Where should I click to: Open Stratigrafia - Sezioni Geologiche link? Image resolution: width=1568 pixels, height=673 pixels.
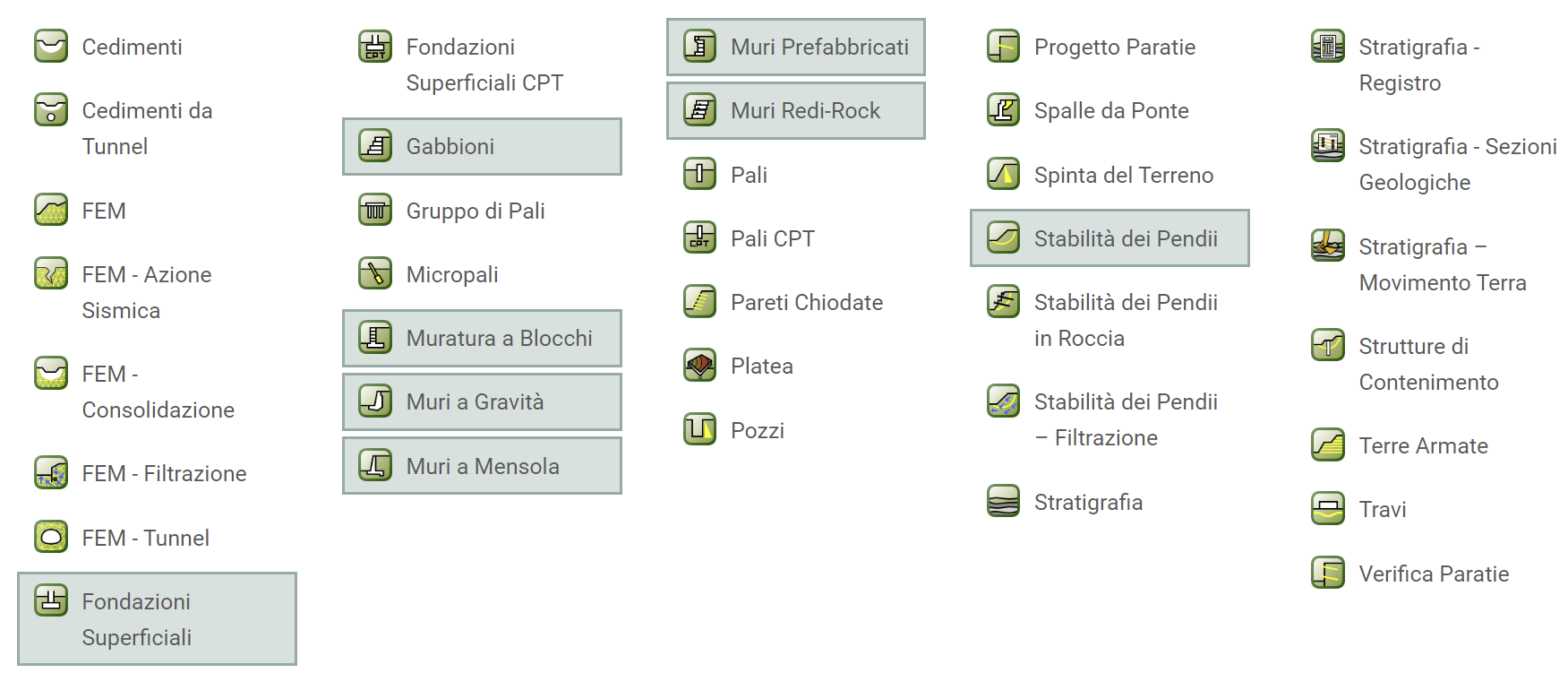pos(1457,164)
